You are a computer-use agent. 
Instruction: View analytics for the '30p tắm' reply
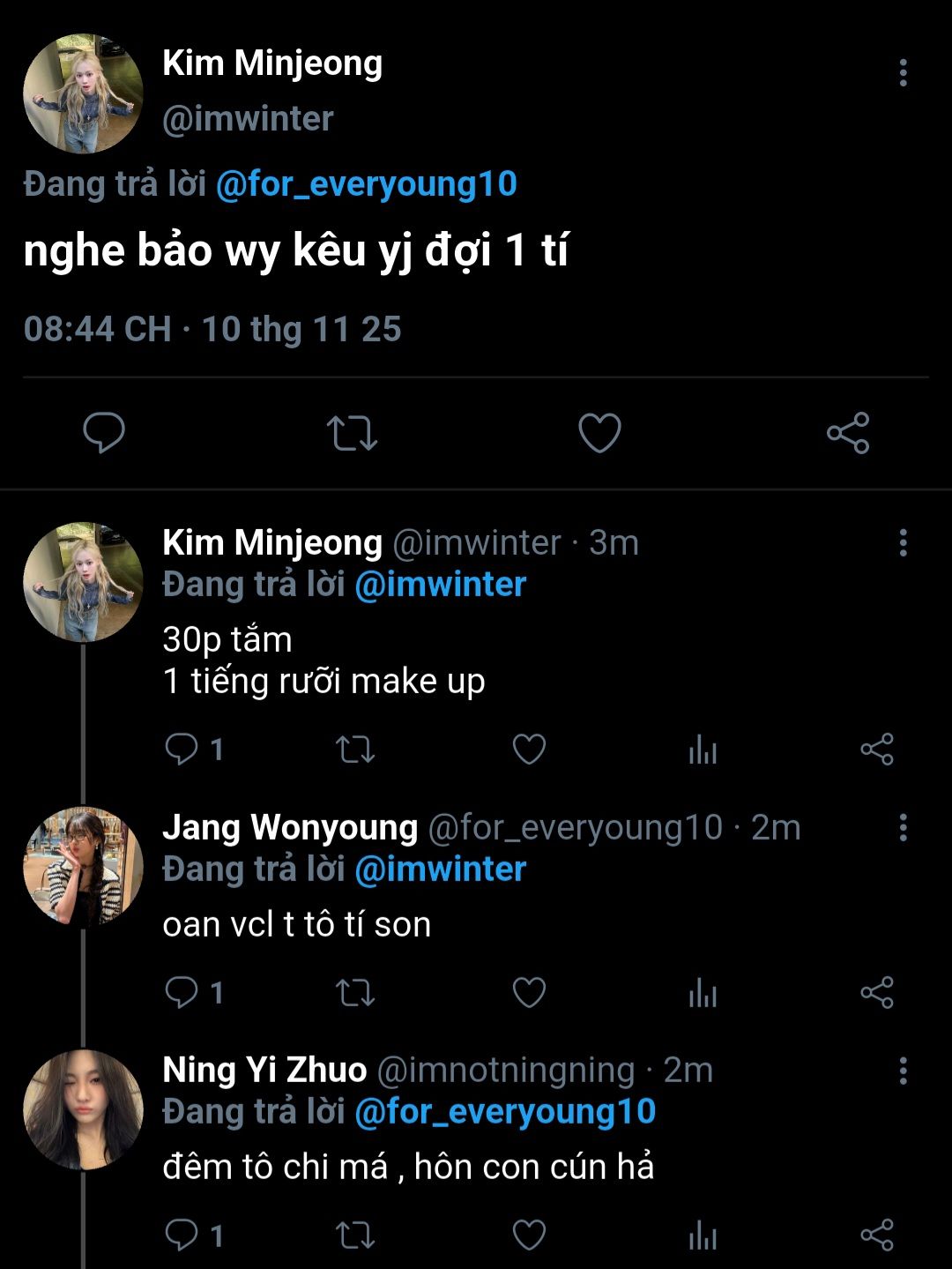703,750
